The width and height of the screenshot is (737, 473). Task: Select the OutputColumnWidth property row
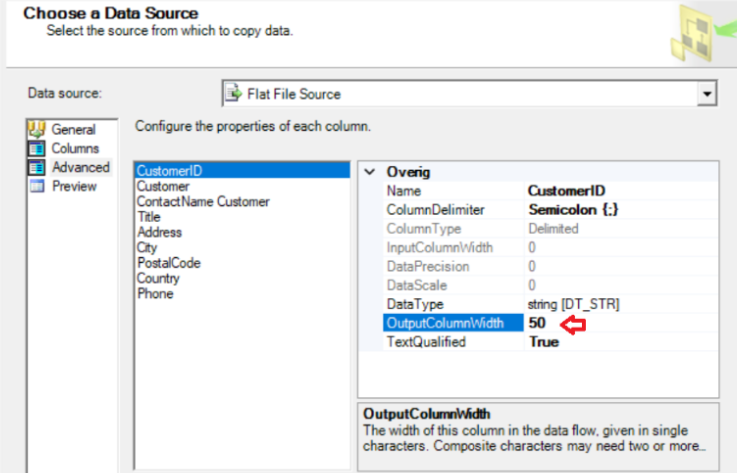click(x=550, y=323)
